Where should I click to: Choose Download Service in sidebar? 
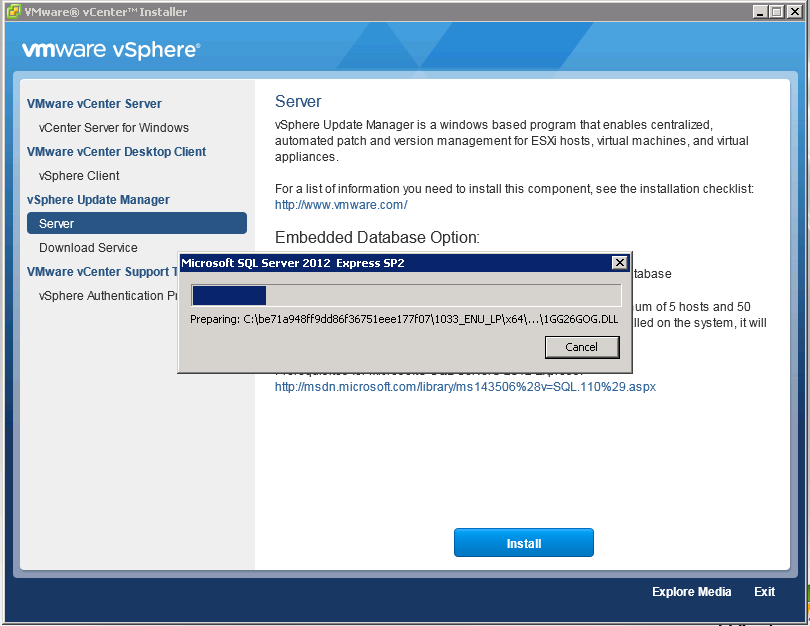pos(88,248)
